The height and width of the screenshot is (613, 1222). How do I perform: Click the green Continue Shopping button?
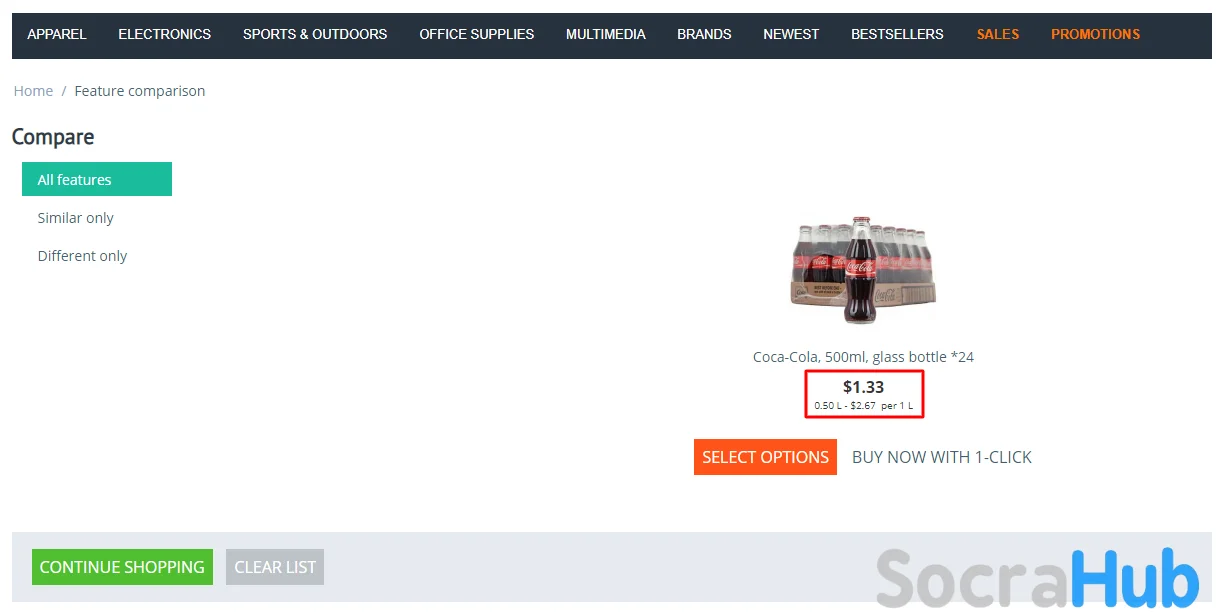tap(122, 567)
